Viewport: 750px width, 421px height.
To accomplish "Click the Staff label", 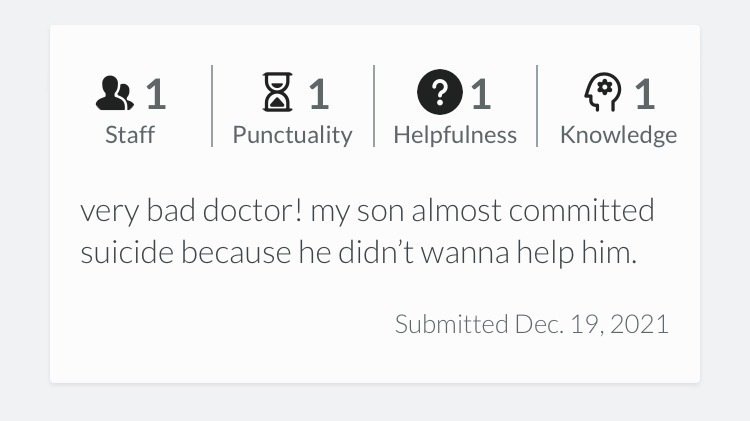I will coord(130,135).
